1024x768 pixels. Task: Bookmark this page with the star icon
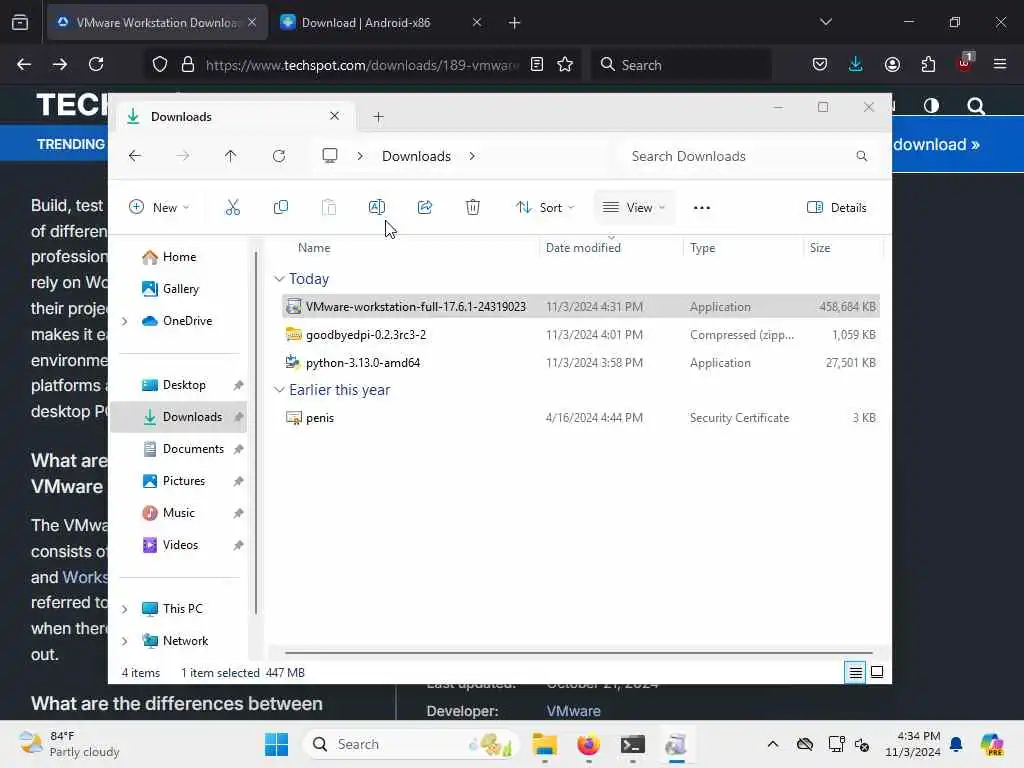click(565, 65)
